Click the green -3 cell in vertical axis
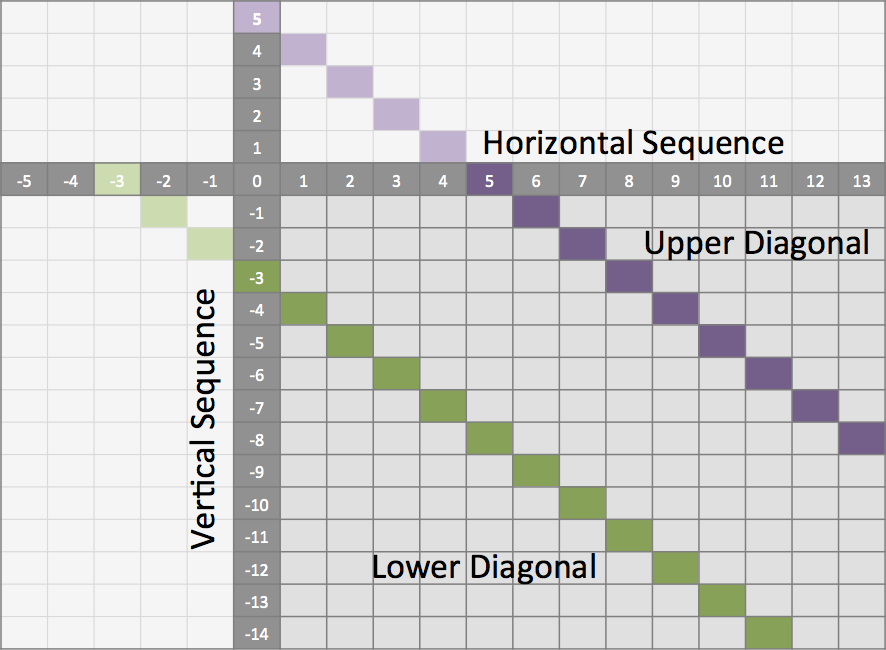 pyautogui.click(x=257, y=277)
